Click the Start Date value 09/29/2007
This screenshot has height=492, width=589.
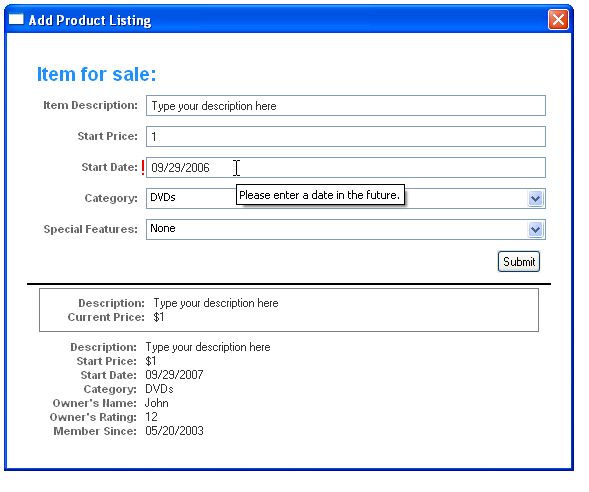[174, 375]
